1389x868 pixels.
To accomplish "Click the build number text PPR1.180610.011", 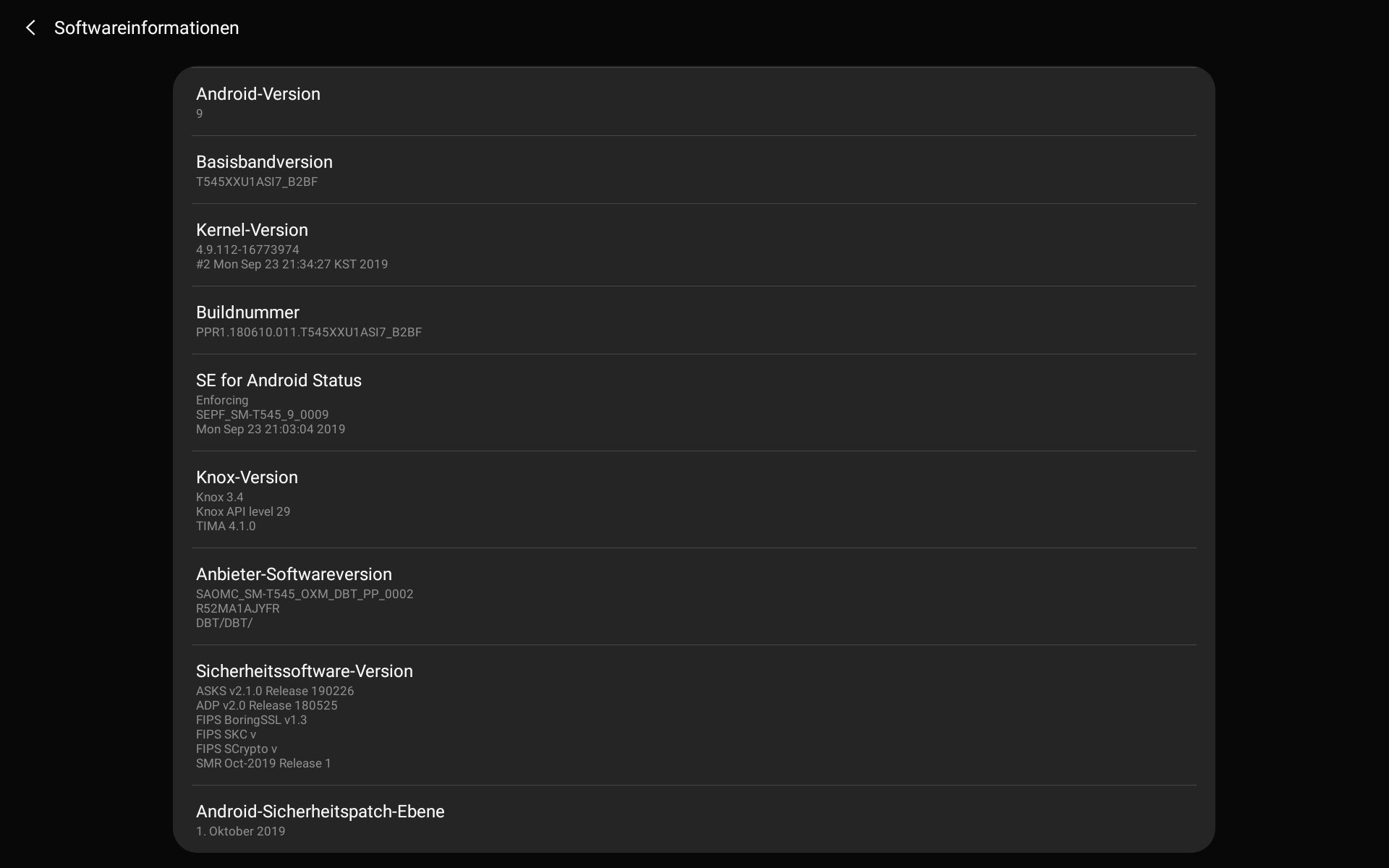I will (247, 333).
